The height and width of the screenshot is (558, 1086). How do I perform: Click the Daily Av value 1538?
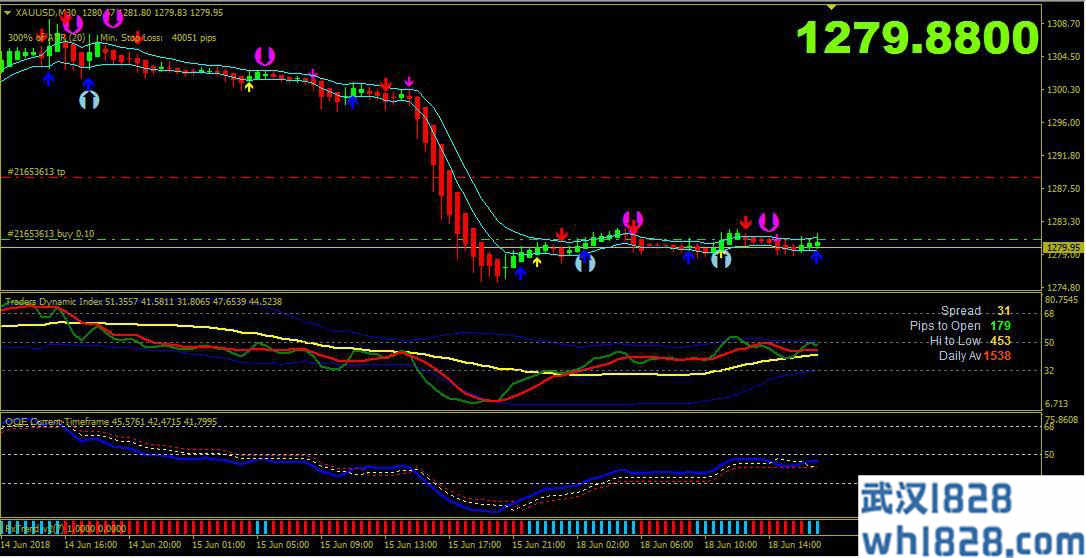click(x=996, y=355)
